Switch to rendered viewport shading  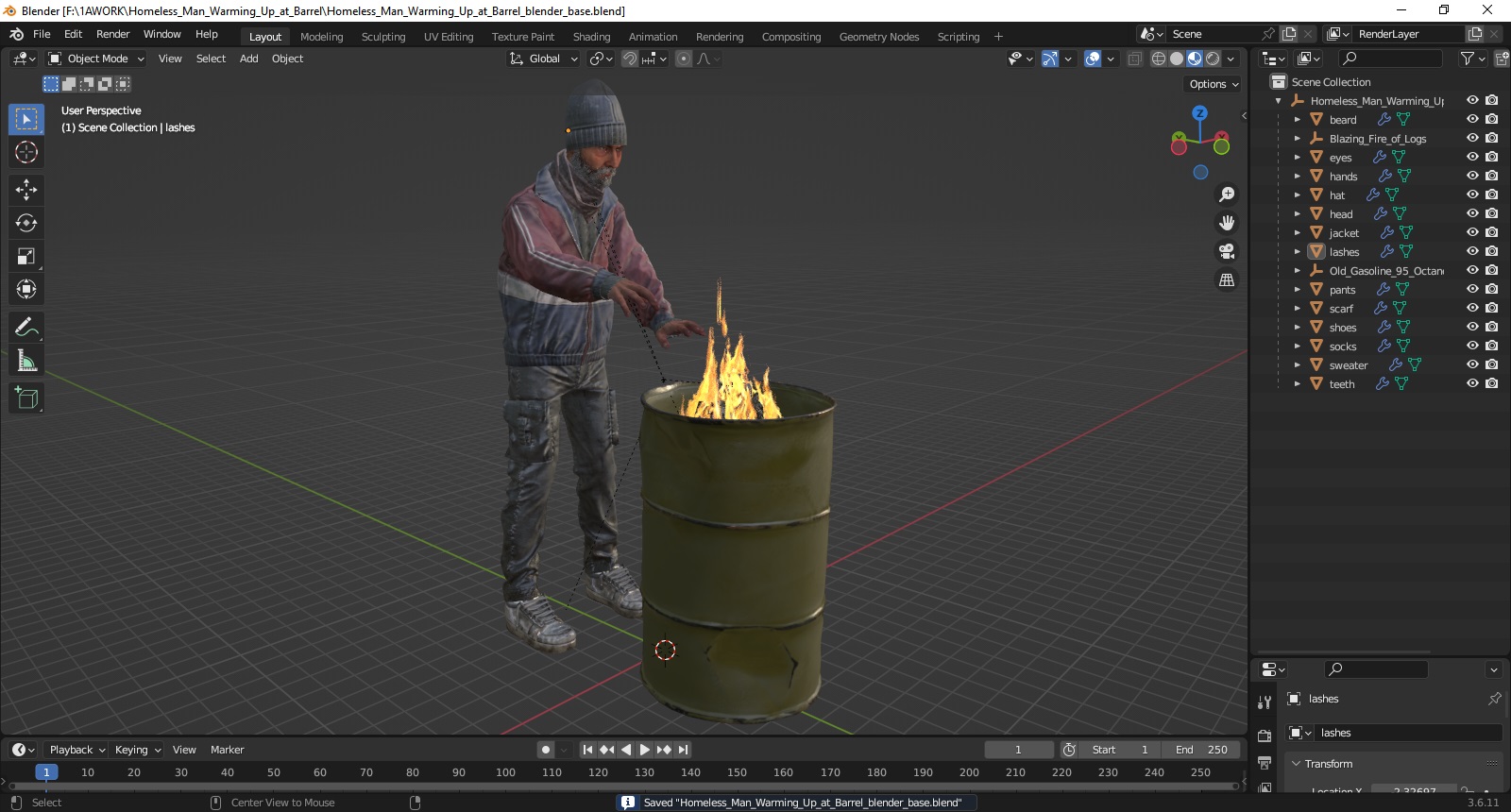coord(1213,59)
